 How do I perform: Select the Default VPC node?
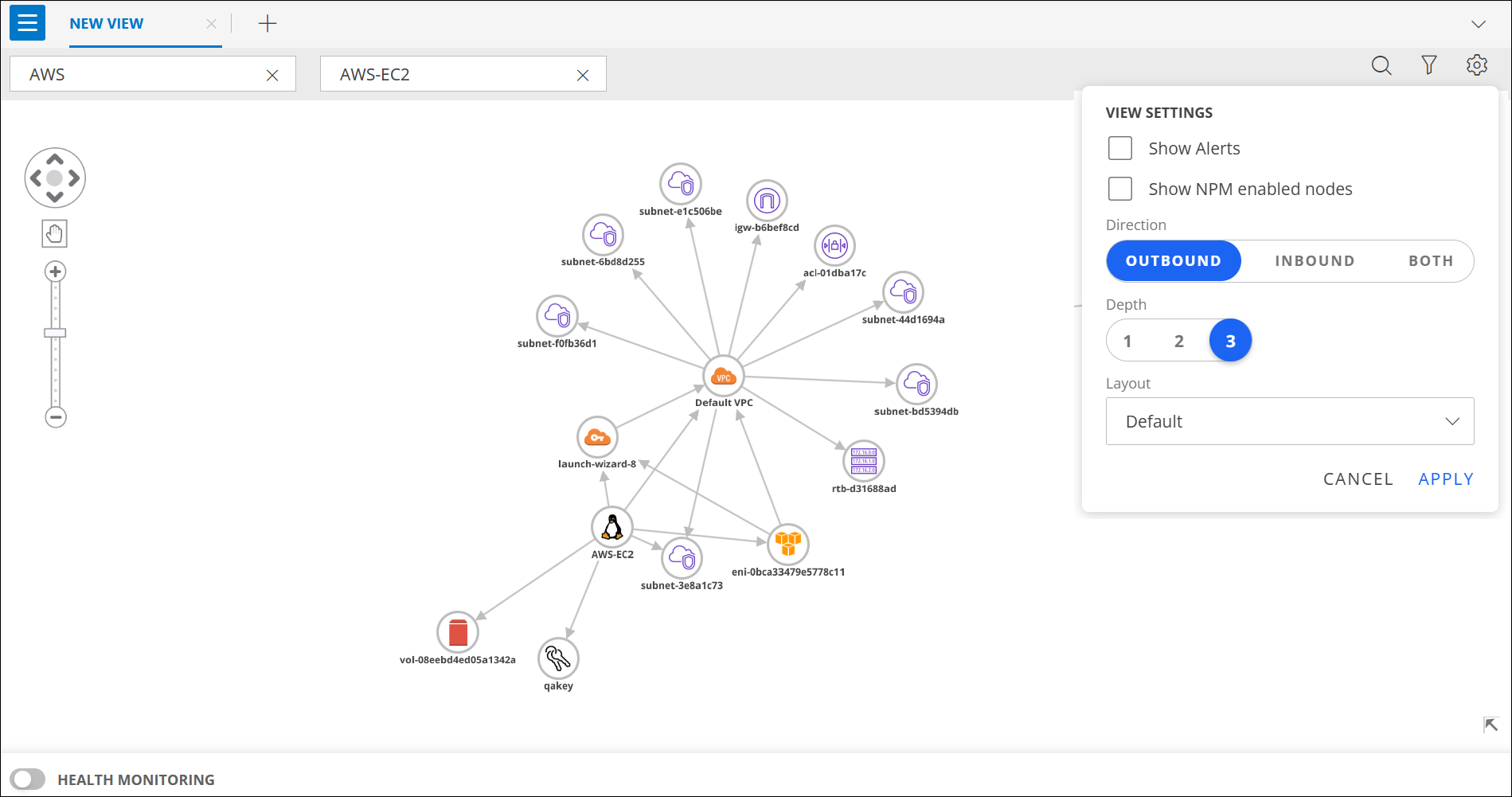(723, 377)
